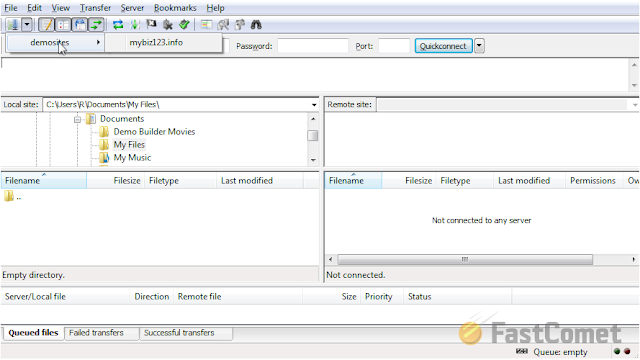Select the Demo Builder Movies folder
Screen dimensions: 640x360
click(x=154, y=132)
